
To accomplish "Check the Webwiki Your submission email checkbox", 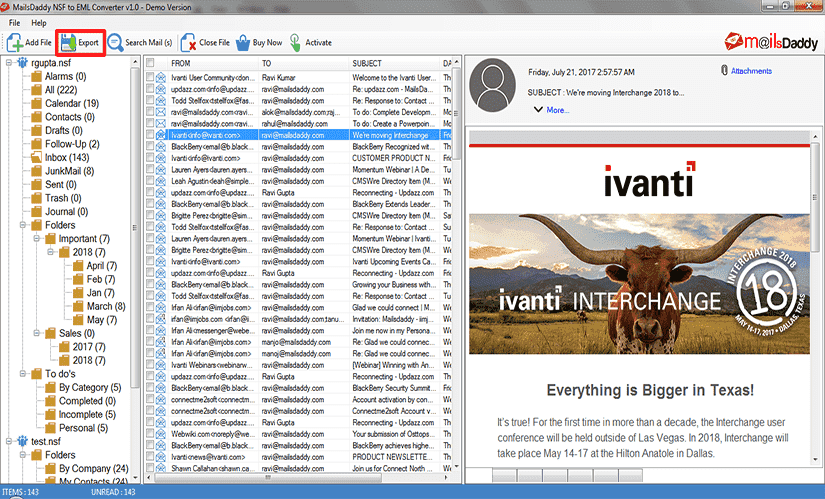I will (x=150, y=434).
